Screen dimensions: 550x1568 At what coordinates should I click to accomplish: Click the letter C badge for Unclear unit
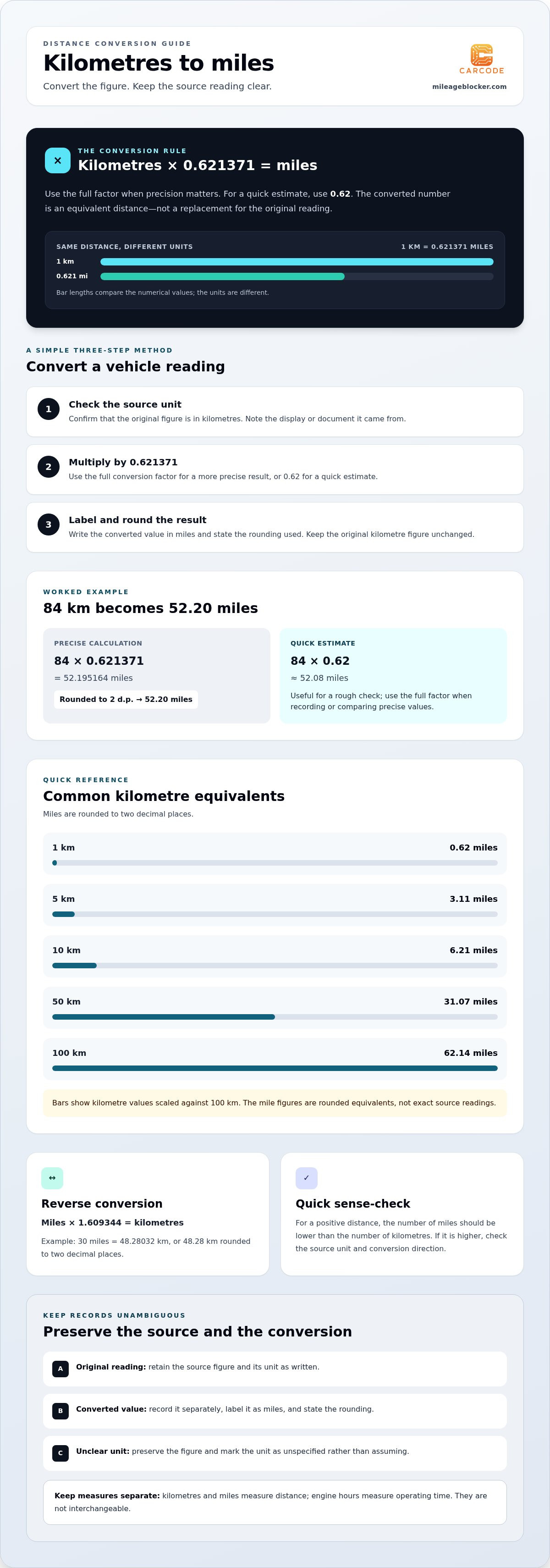click(x=60, y=1453)
